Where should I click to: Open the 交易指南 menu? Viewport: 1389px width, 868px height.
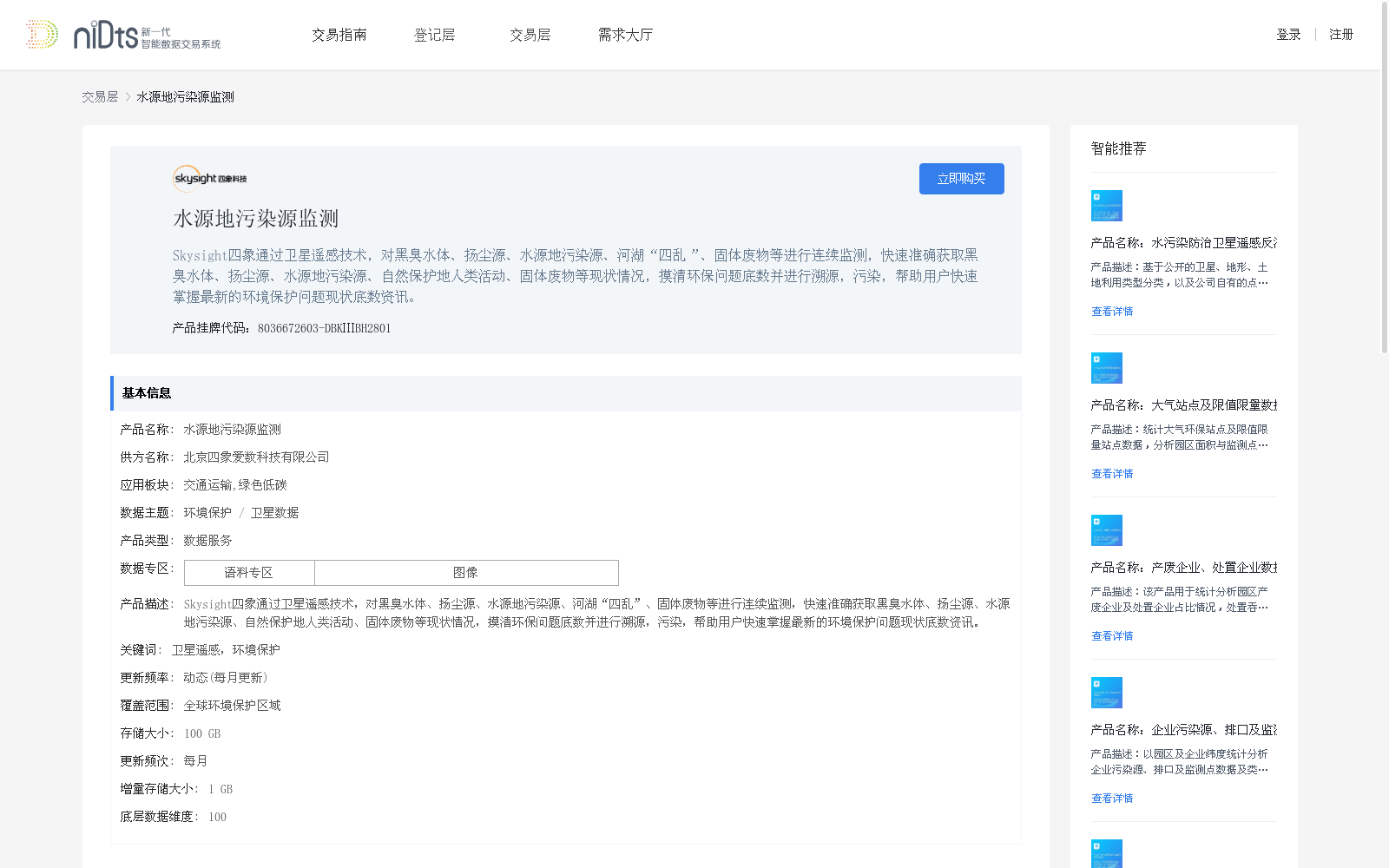point(339,35)
